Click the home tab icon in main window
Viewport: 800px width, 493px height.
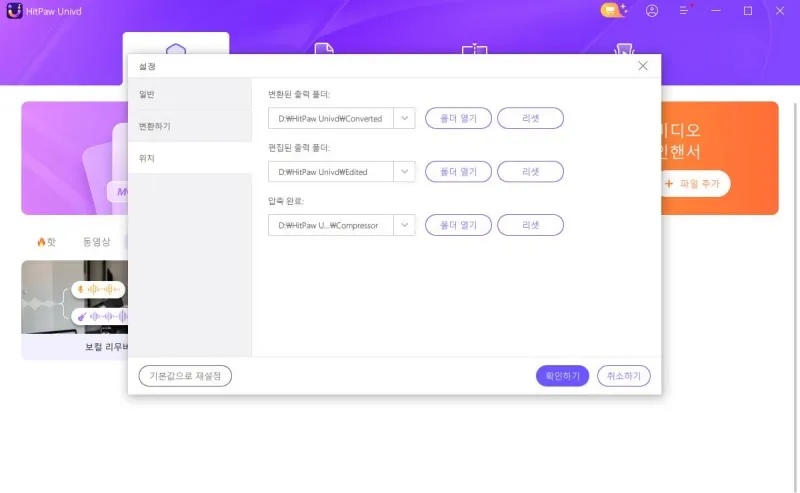[x=176, y=48]
